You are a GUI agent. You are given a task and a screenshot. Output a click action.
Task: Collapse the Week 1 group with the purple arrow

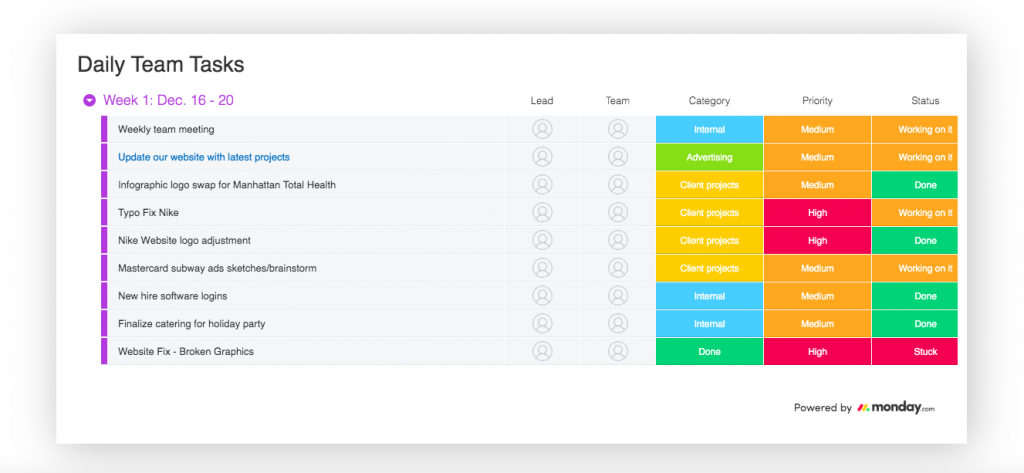click(x=89, y=101)
